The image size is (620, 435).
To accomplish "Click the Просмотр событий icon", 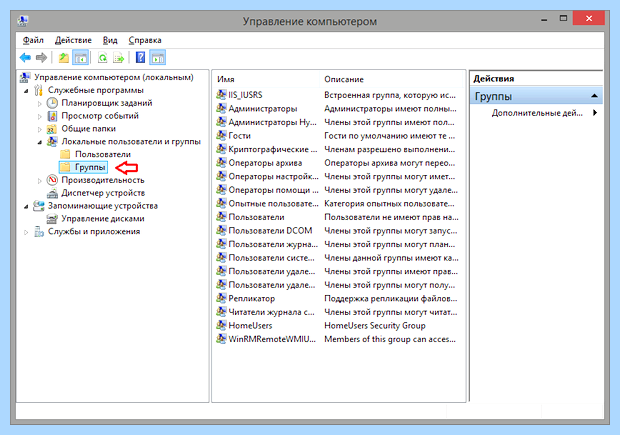I will click(52, 116).
